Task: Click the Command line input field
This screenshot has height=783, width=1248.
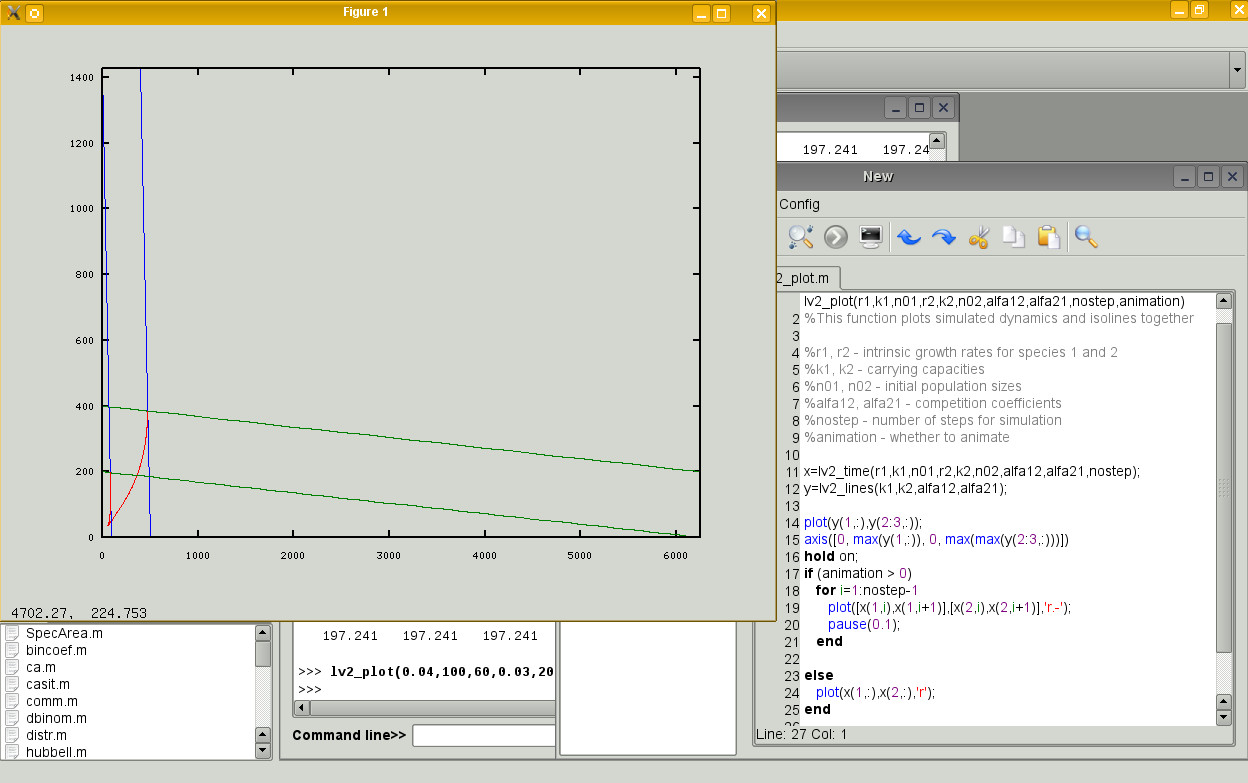Action: pyautogui.click(x=484, y=735)
